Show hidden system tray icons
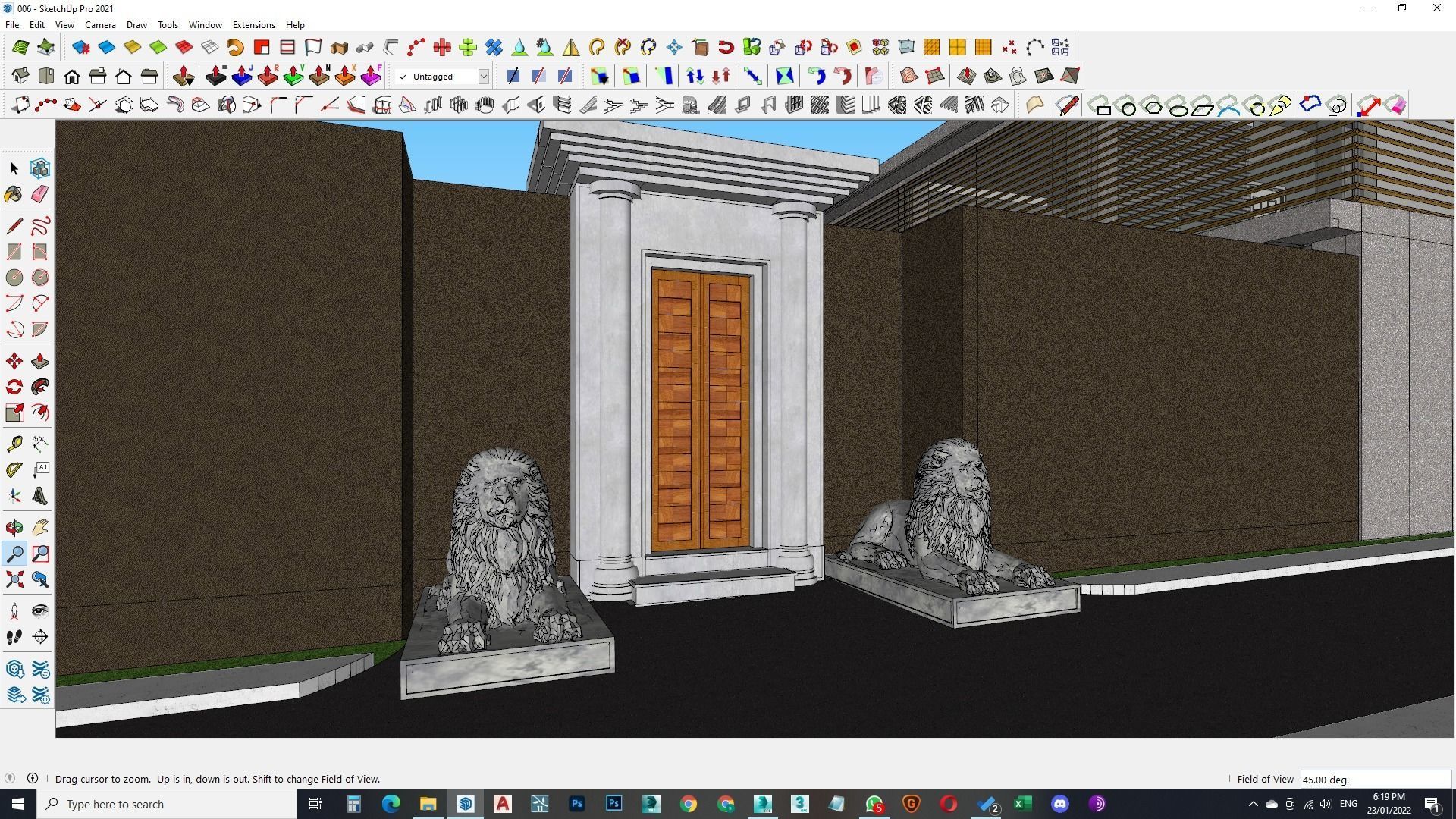Screen dimensions: 1456x819 [1253, 804]
